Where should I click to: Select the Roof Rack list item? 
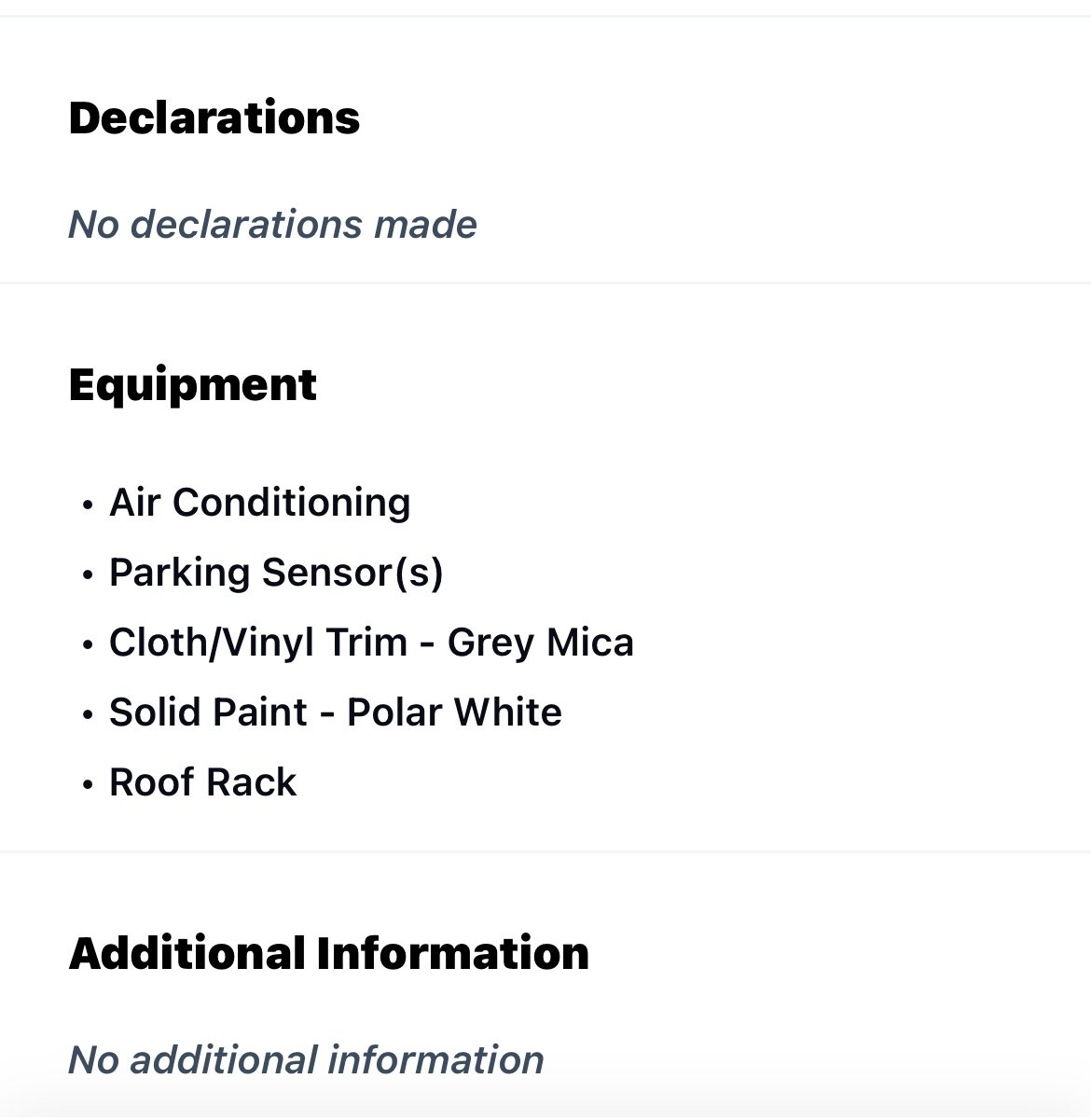pyautogui.click(x=202, y=782)
